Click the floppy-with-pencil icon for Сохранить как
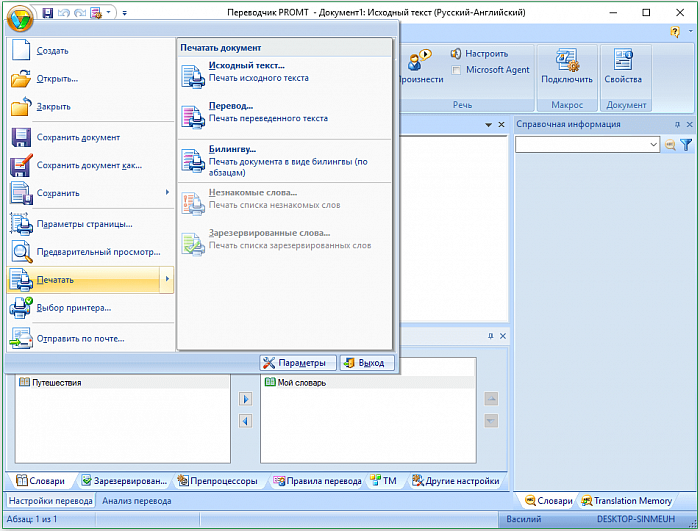The image size is (700, 531). (x=21, y=165)
